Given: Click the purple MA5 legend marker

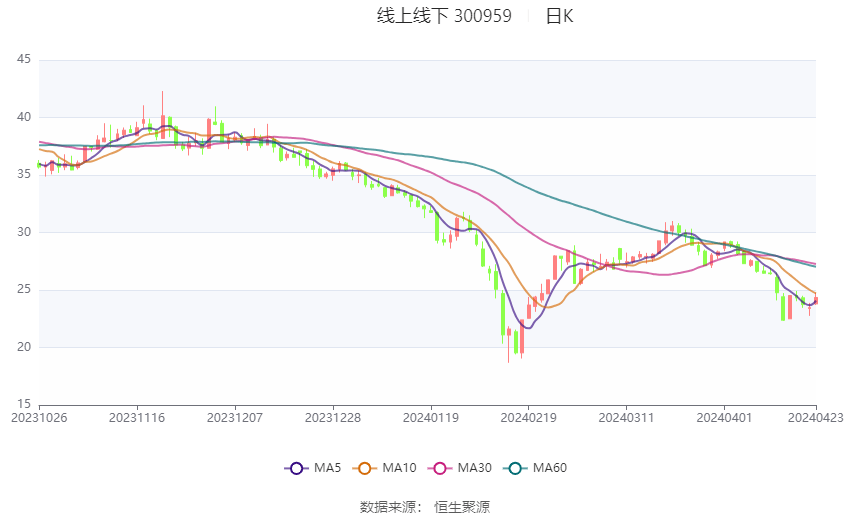Looking at the screenshot, I should 296,467.
